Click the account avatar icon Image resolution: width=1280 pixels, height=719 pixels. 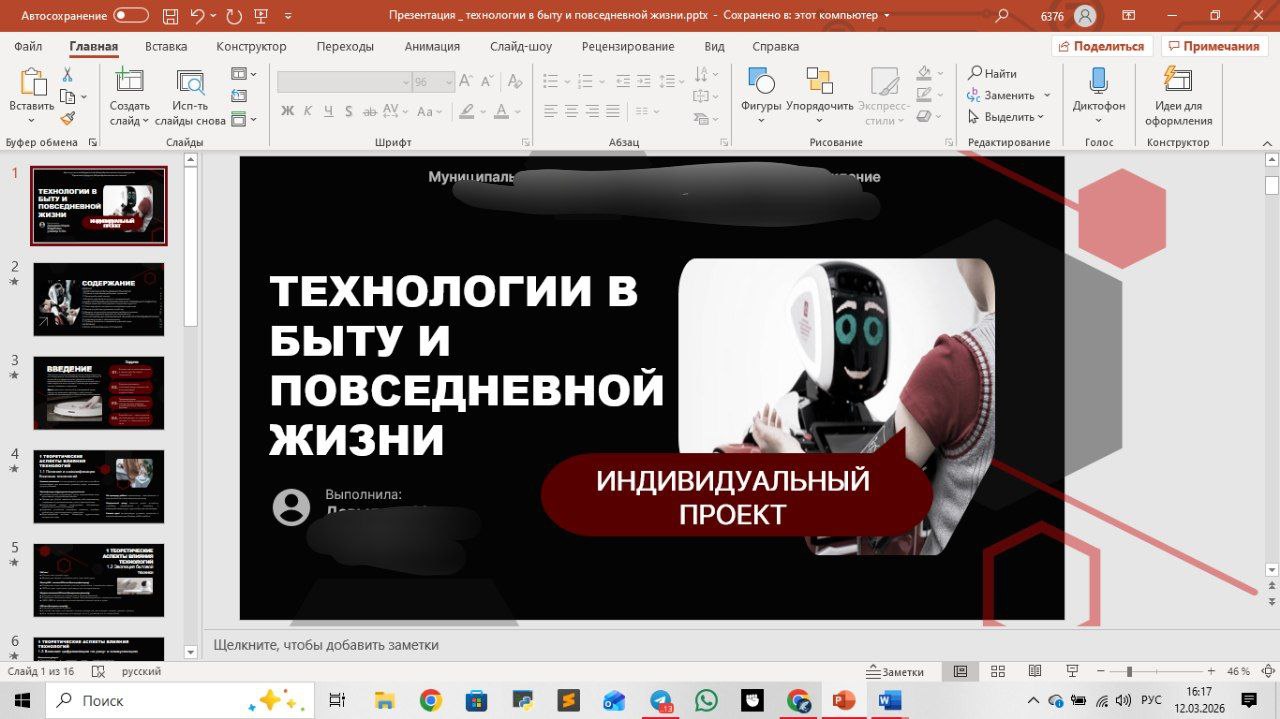point(1084,16)
